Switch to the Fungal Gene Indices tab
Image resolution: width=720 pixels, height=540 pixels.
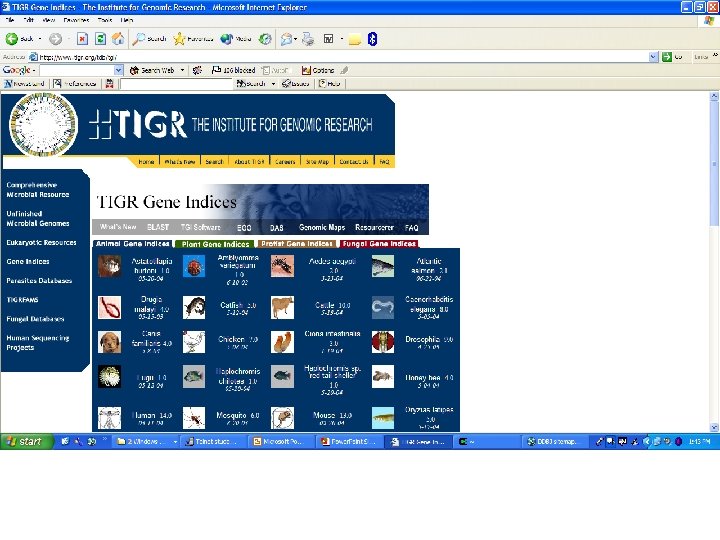point(379,244)
